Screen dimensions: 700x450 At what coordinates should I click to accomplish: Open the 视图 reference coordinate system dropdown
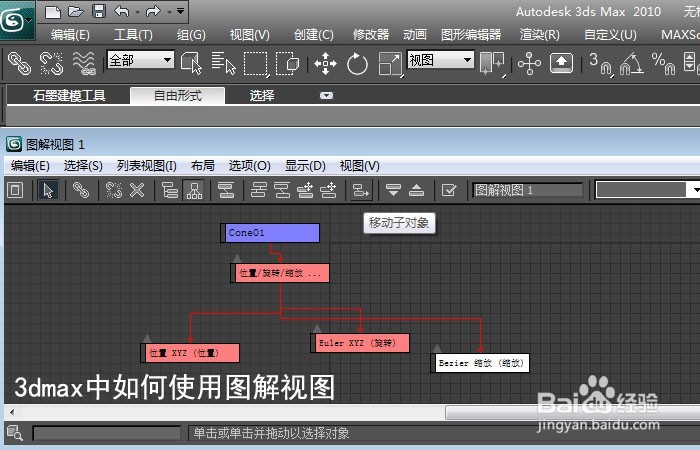point(440,59)
